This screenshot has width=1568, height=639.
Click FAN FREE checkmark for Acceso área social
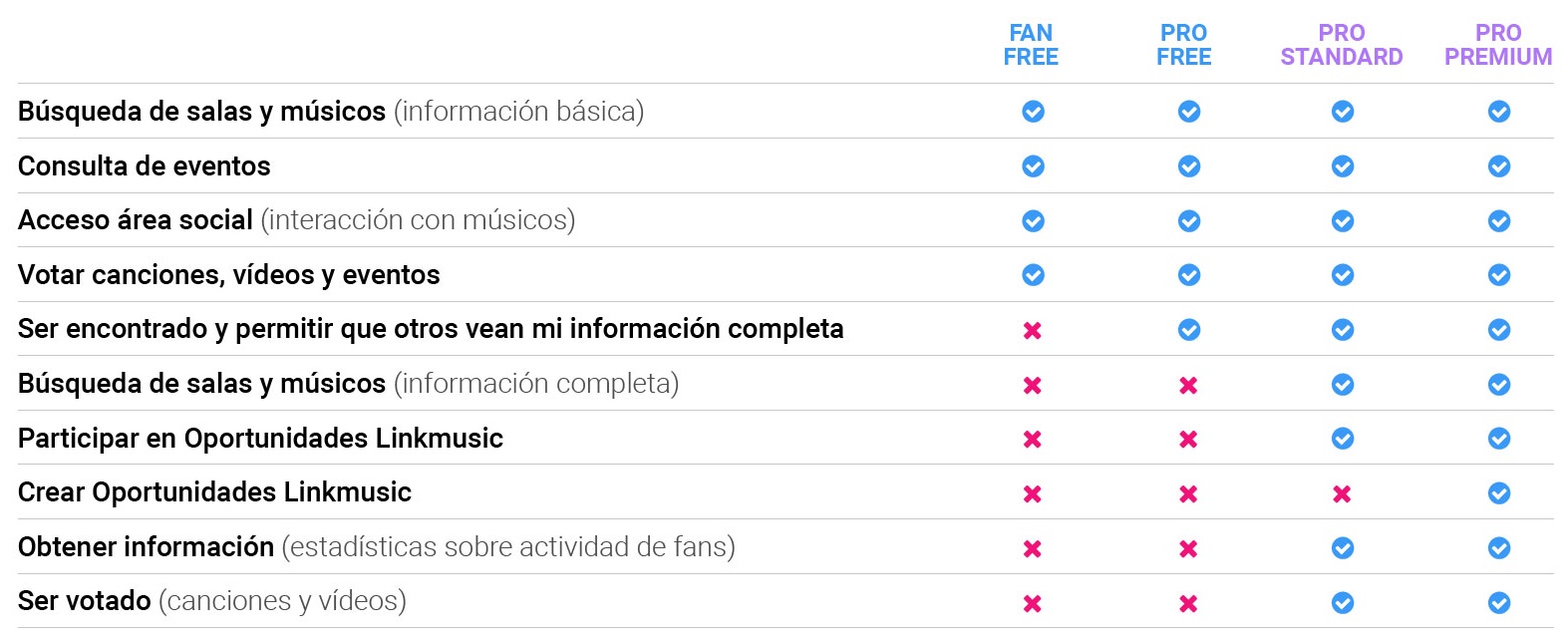click(1033, 221)
